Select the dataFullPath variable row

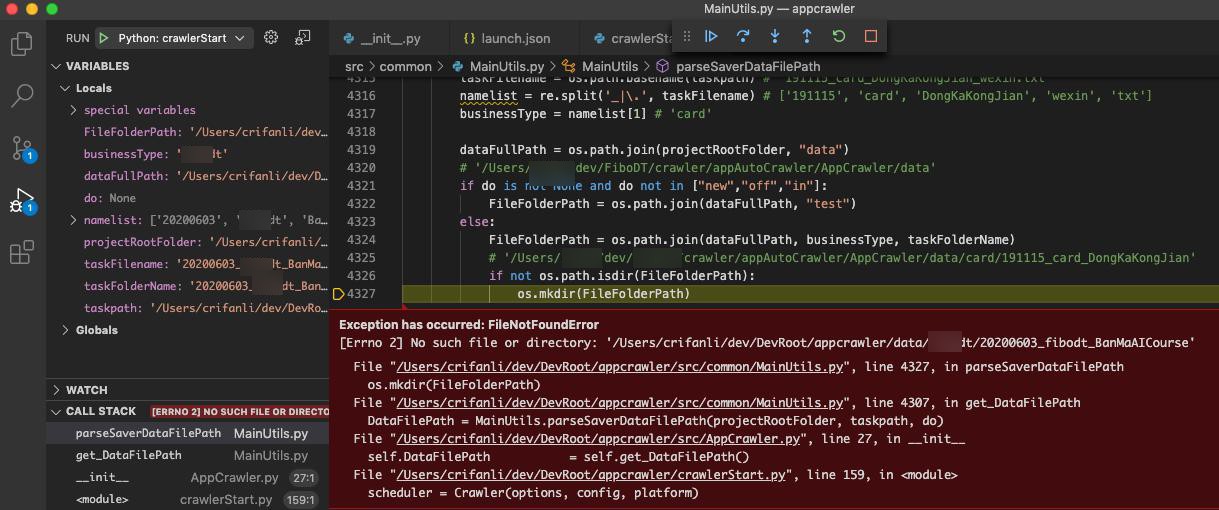(187, 176)
